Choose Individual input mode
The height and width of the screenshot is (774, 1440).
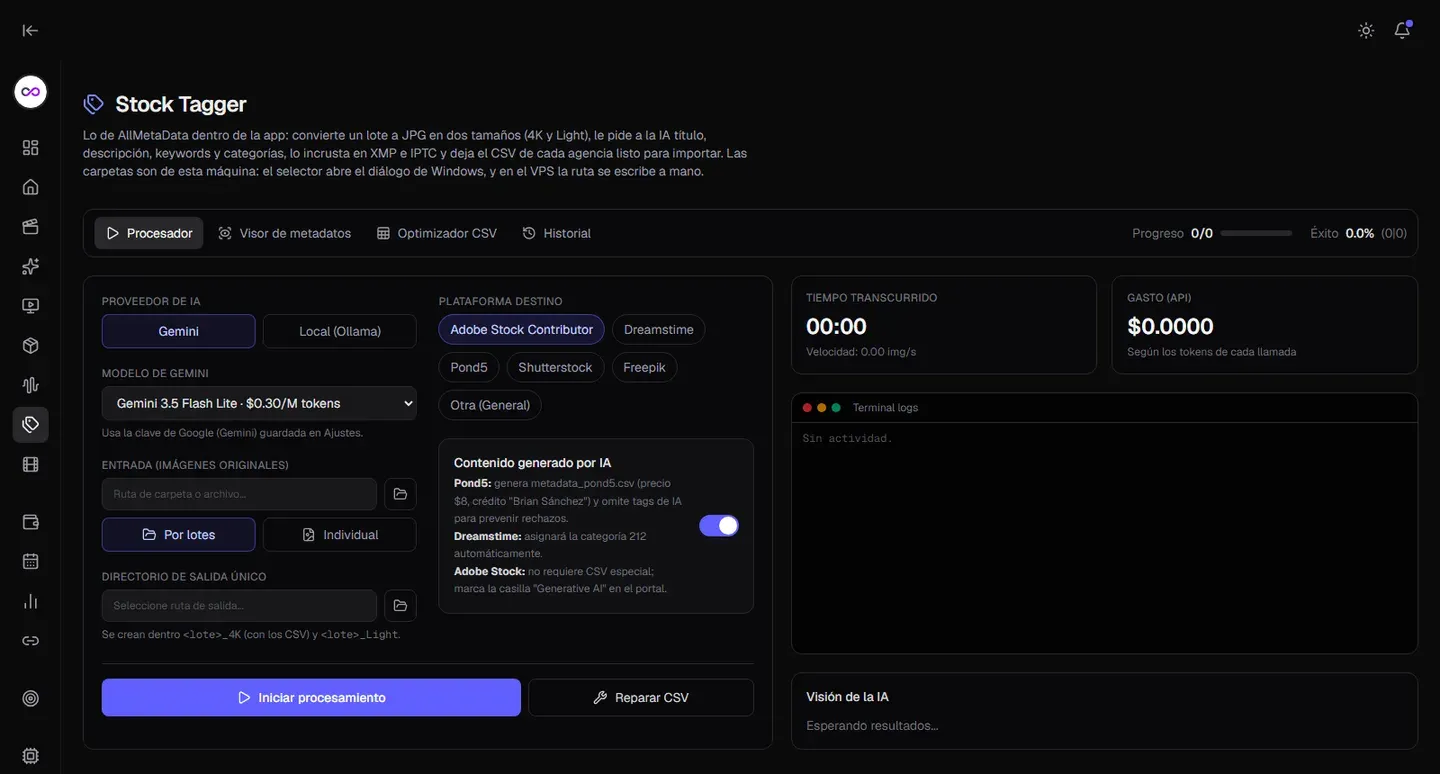click(x=340, y=535)
